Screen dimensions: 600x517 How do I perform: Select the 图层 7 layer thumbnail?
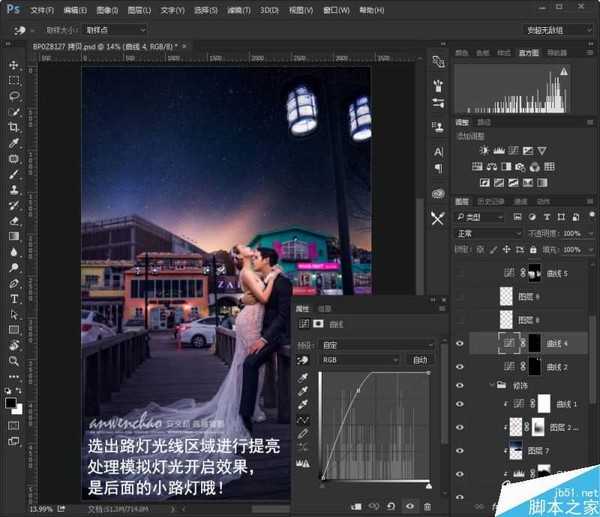coord(516,450)
